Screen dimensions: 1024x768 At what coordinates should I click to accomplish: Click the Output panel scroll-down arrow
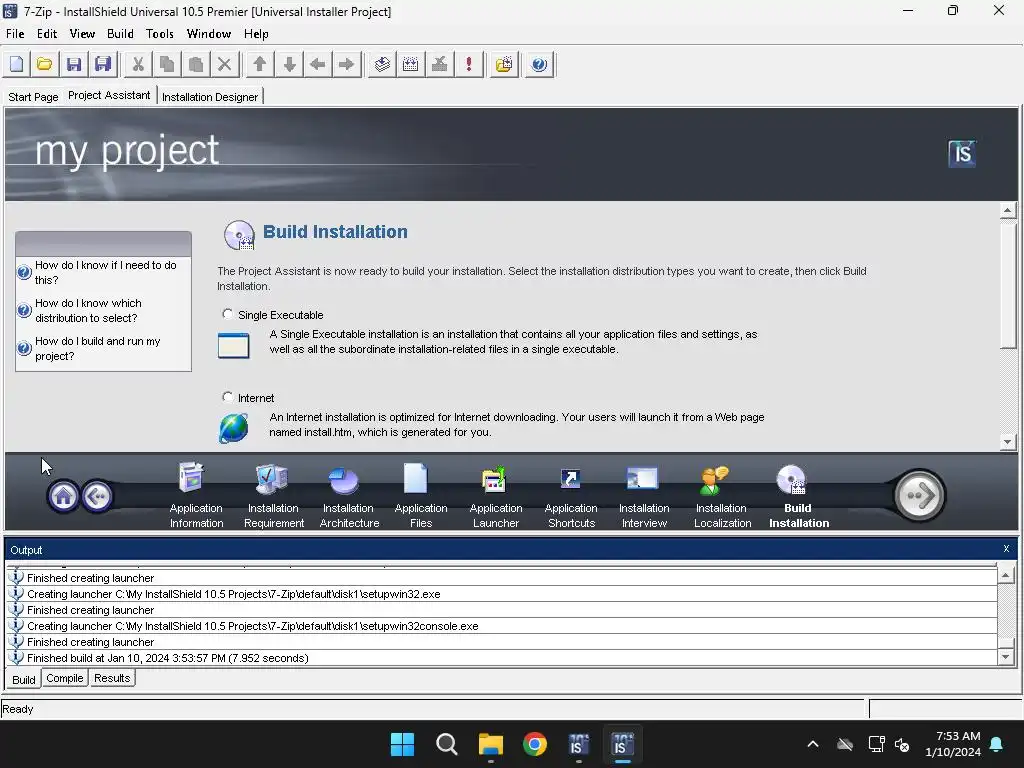pyautogui.click(x=1006, y=657)
